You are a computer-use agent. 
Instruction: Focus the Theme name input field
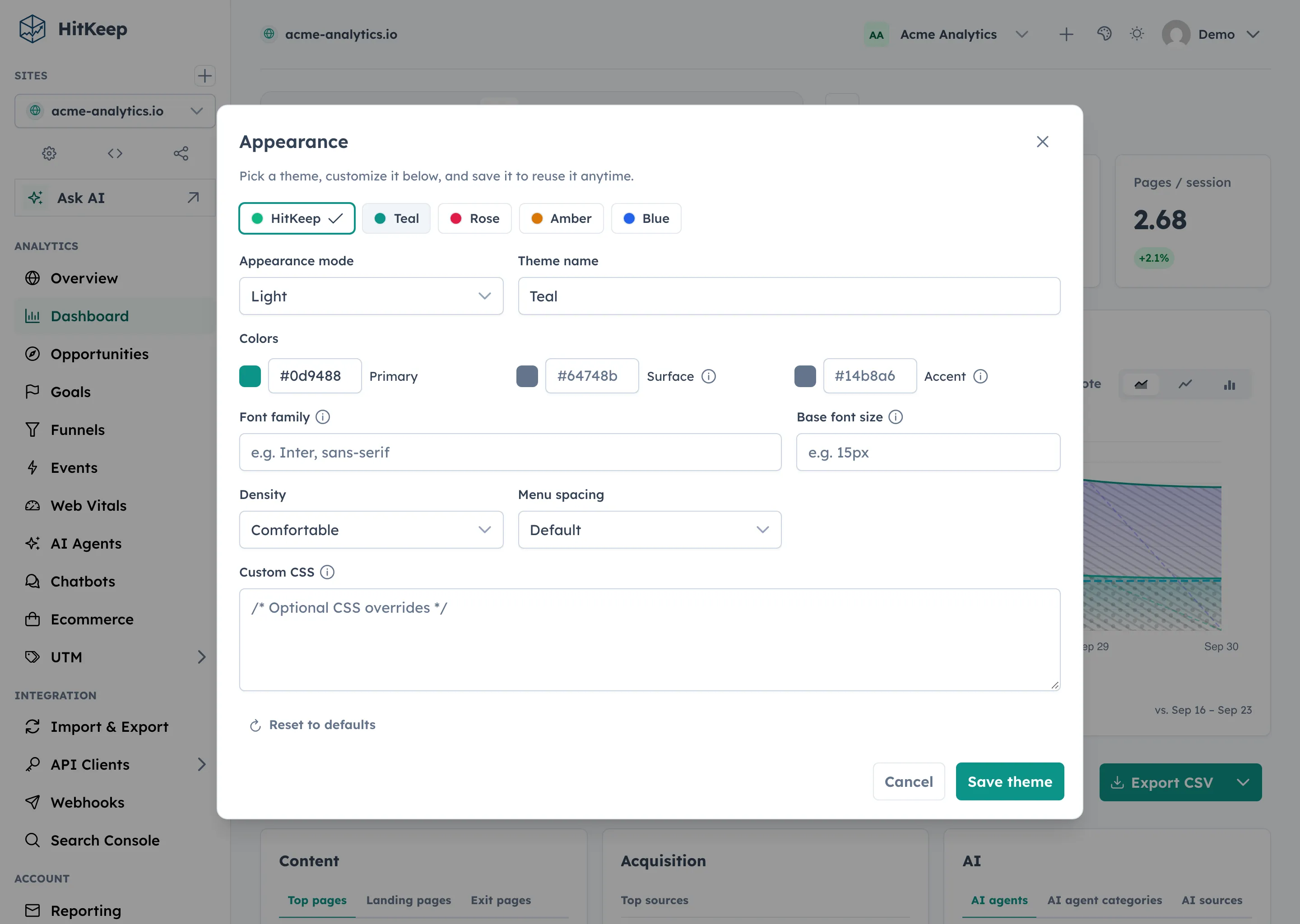pyautogui.click(x=789, y=296)
